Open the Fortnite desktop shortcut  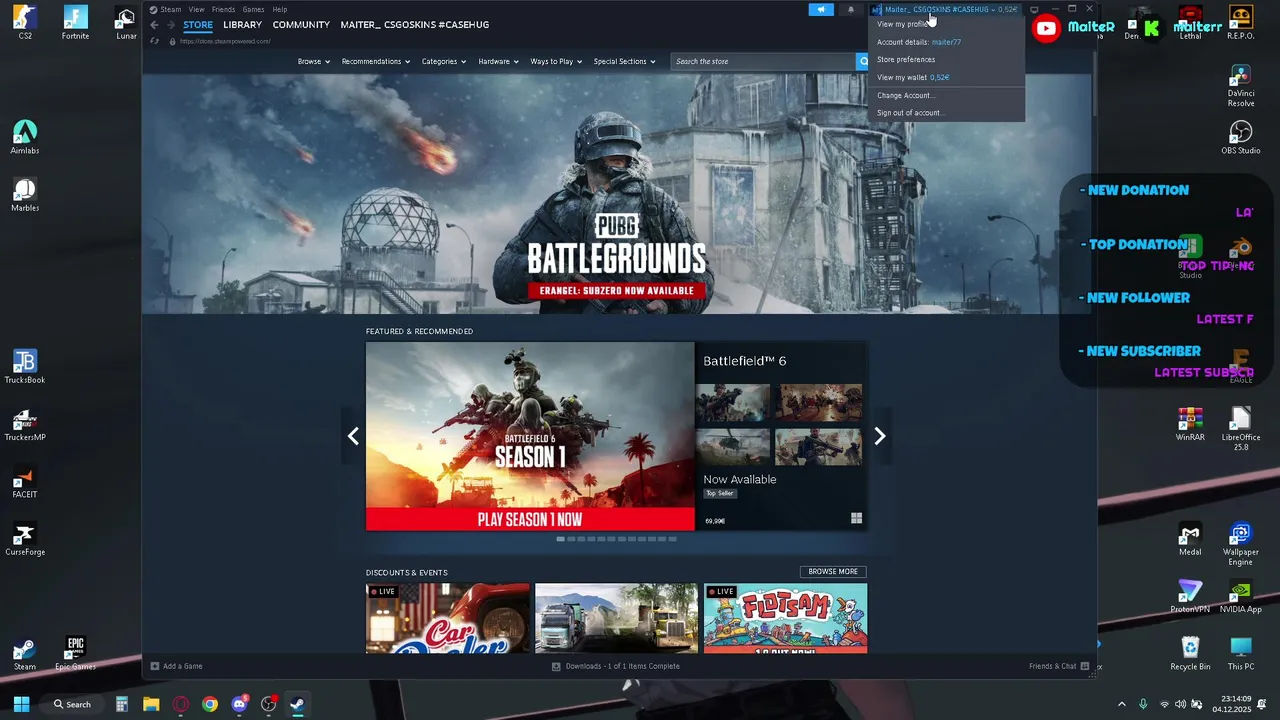[75, 23]
